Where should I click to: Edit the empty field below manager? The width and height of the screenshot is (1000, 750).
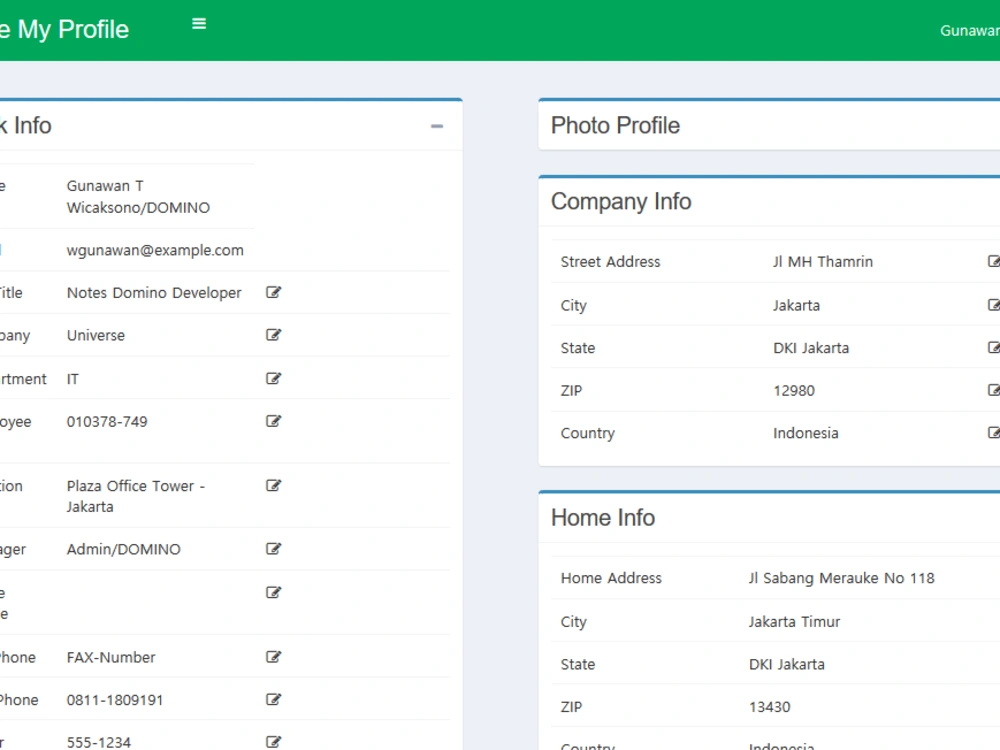(x=274, y=593)
